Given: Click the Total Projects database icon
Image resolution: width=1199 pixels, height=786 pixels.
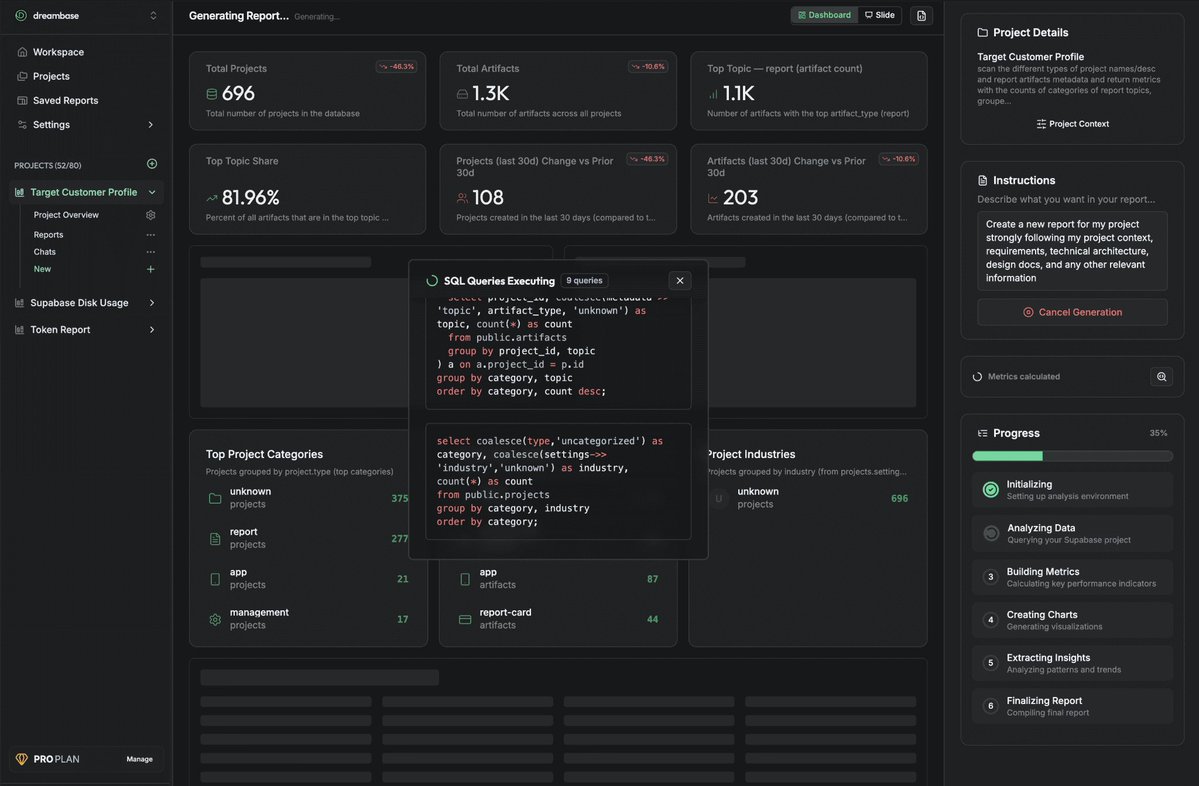Looking at the screenshot, I should [212, 94].
